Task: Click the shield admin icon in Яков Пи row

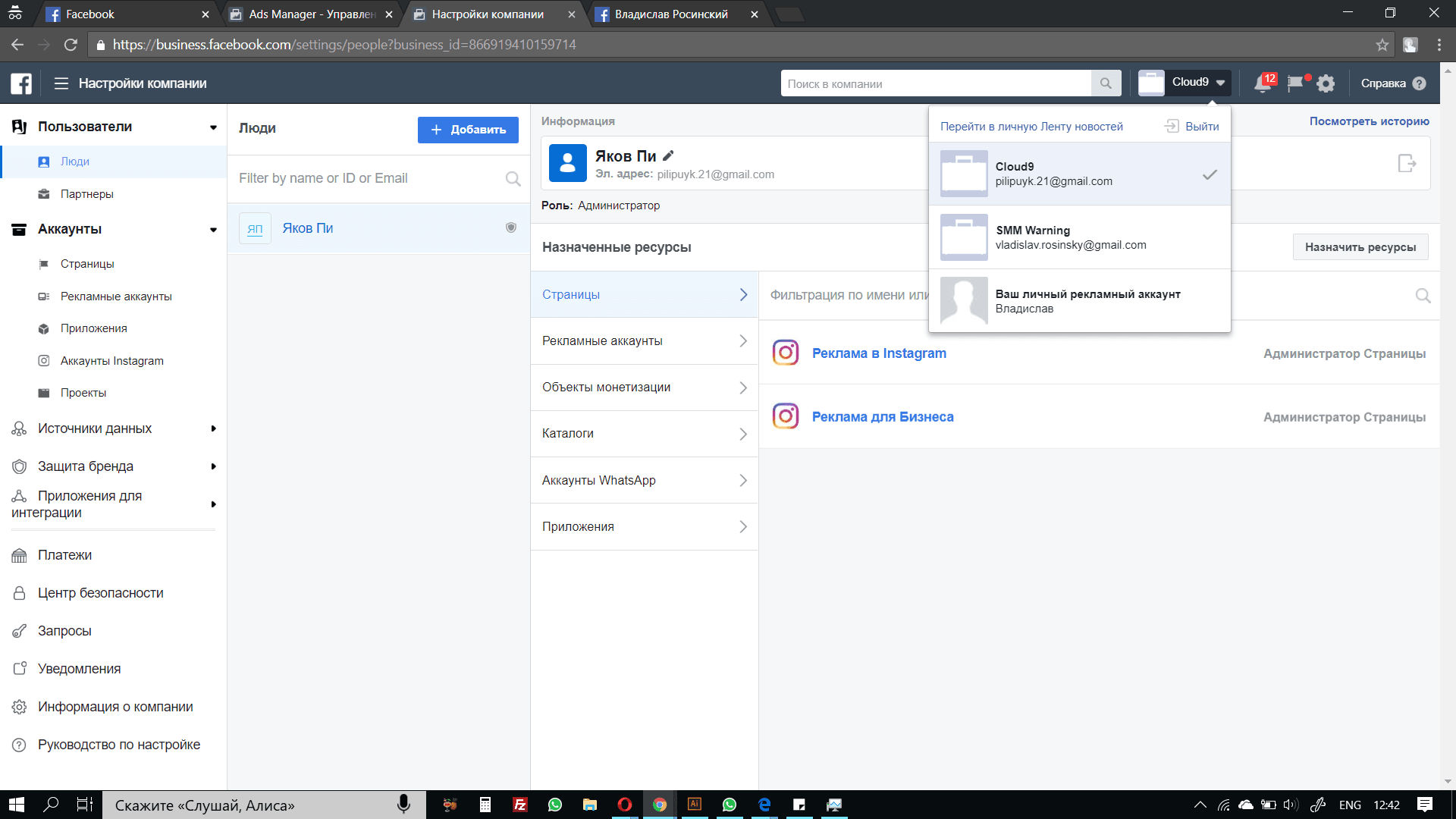Action: (x=511, y=227)
